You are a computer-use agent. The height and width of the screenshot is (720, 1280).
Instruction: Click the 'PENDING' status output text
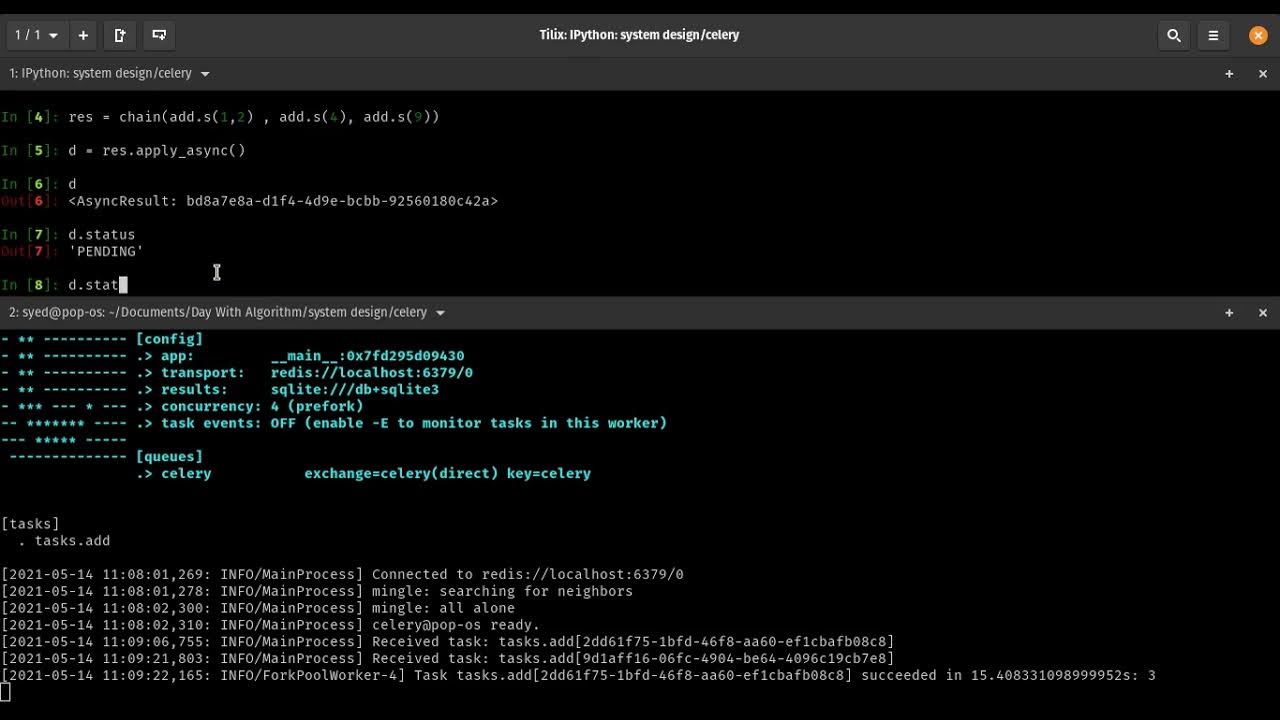pos(106,252)
